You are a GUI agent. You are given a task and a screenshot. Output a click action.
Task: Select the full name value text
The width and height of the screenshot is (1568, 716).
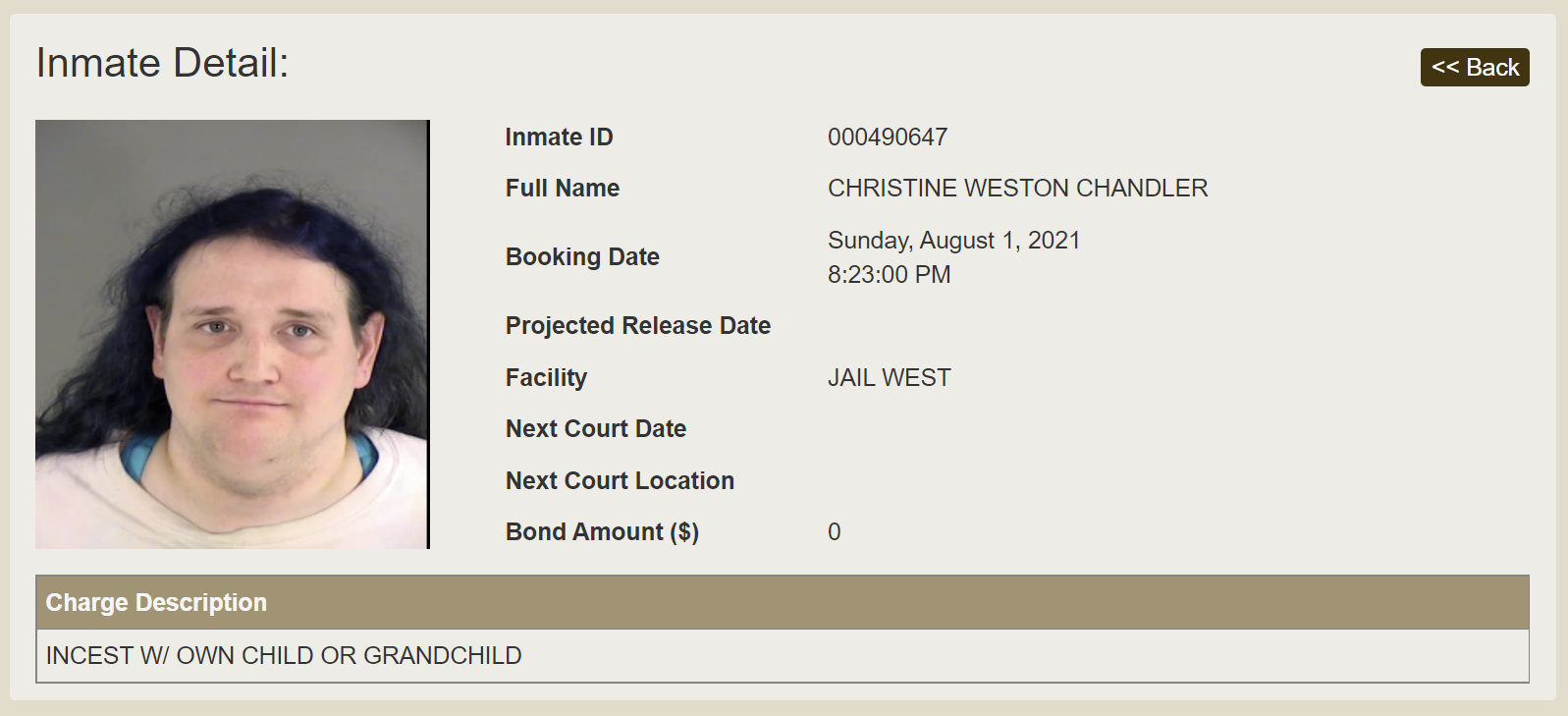click(1017, 189)
